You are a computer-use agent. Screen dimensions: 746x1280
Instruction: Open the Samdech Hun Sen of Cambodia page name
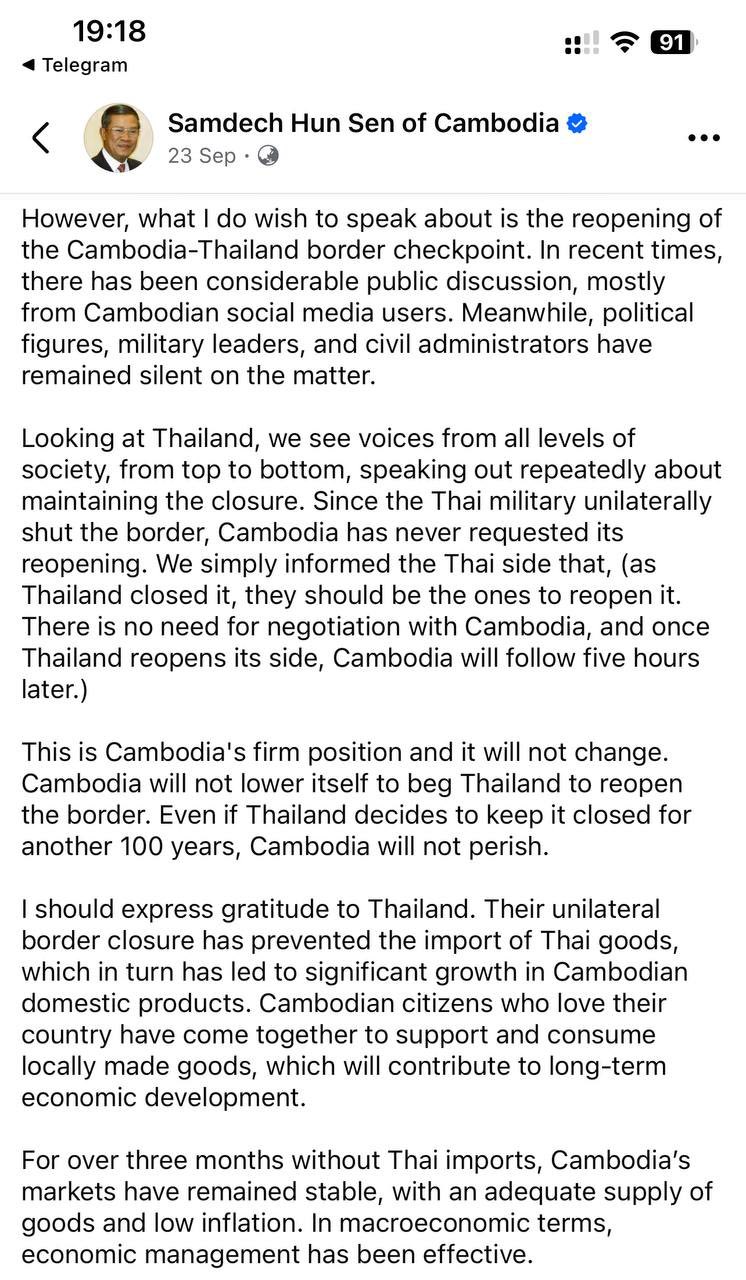tap(362, 123)
